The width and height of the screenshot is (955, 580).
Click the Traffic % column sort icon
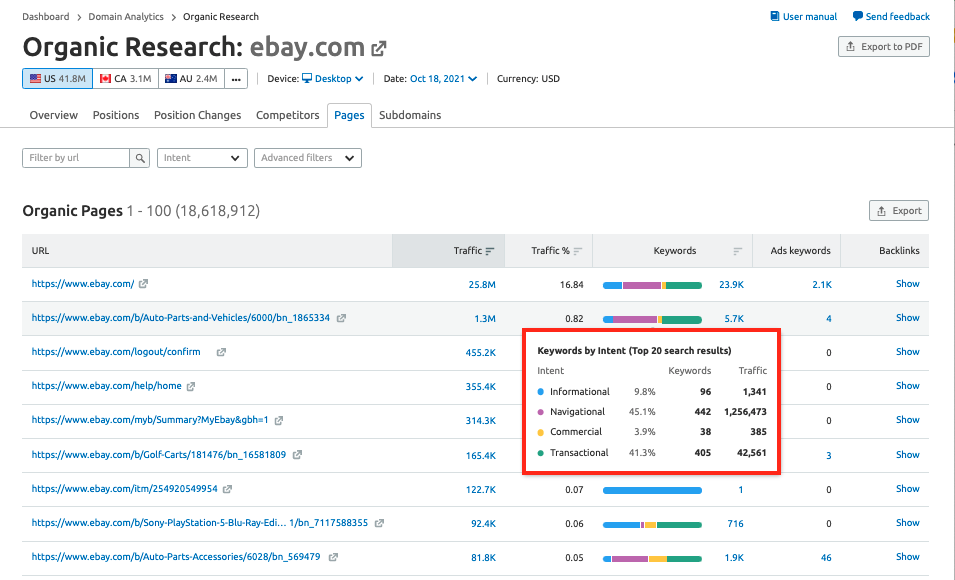tap(578, 251)
